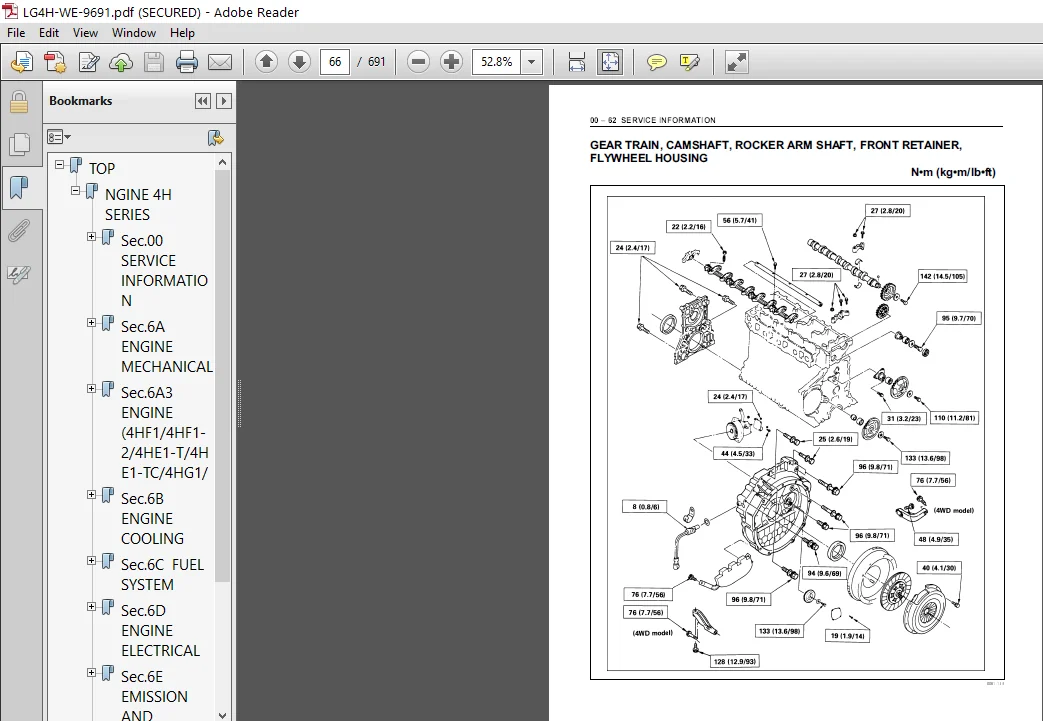Print the document using the printer icon

point(187,62)
